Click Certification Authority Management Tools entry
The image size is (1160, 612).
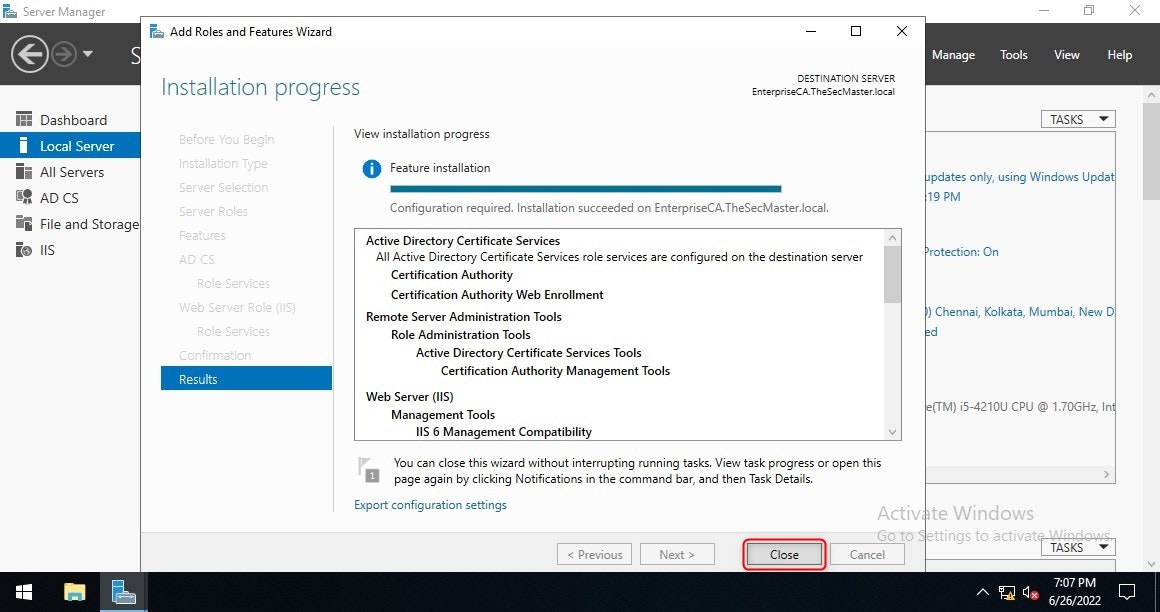point(556,371)
